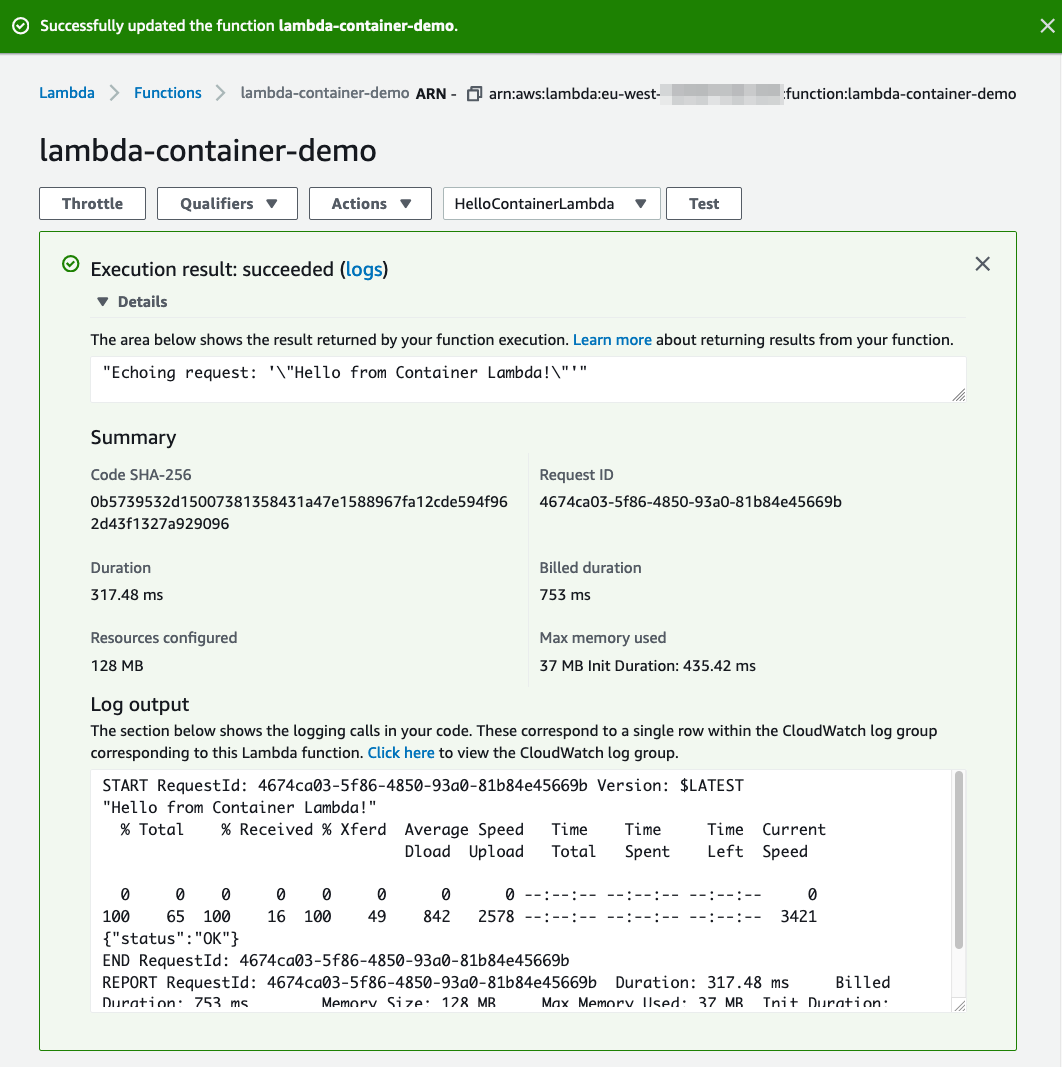
Task: Copy the function ARN using copy icon
Action: click(475, 93)
